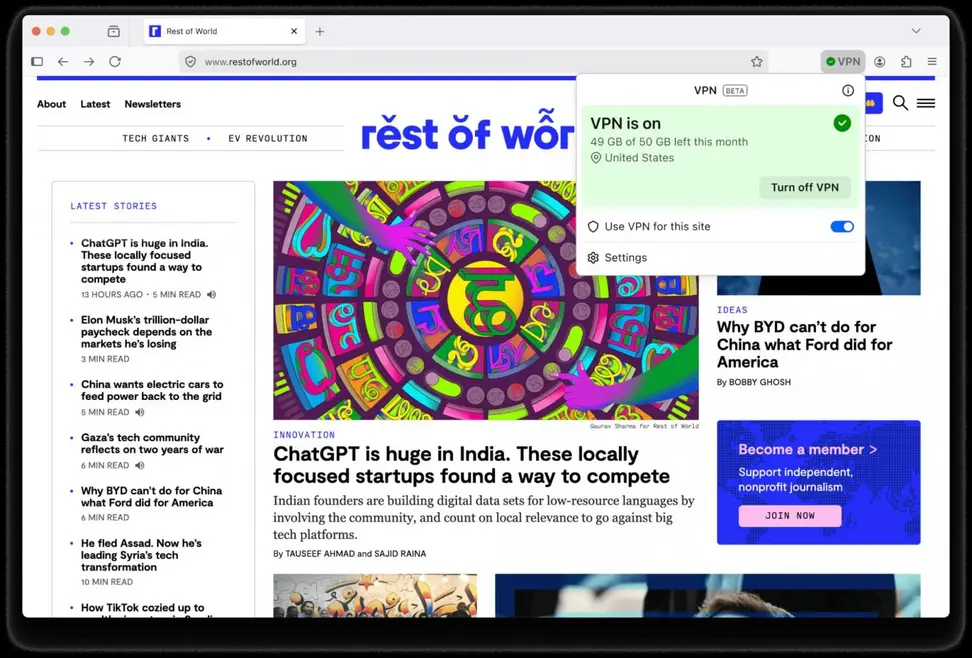Open sidebar story Gaza's tech community
This screenshot has height=658, width=972.
tap(152, 443)
